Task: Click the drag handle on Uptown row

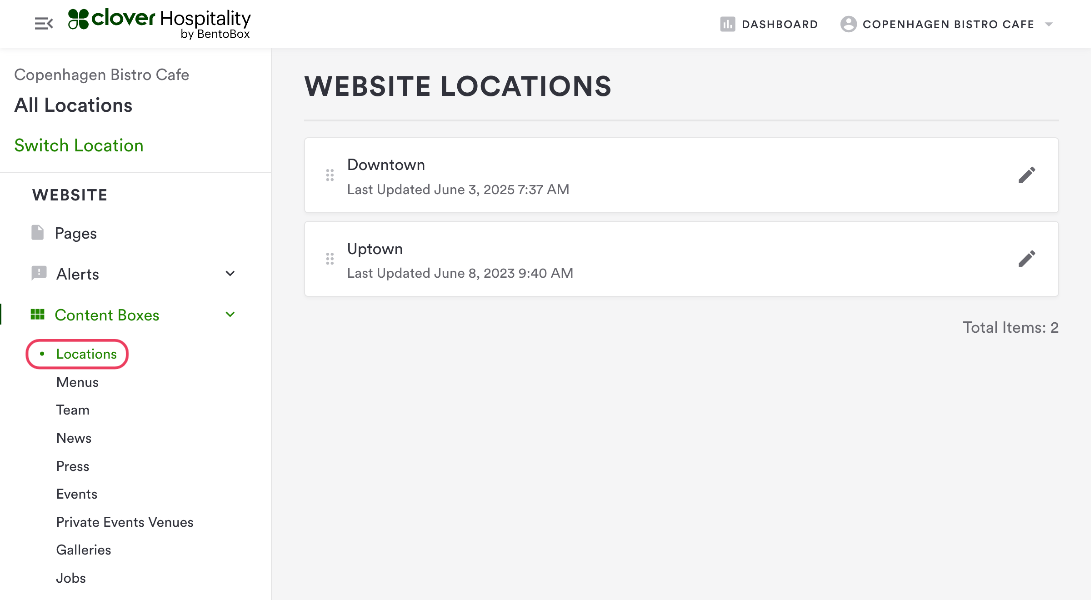Action: click(330, 259)
